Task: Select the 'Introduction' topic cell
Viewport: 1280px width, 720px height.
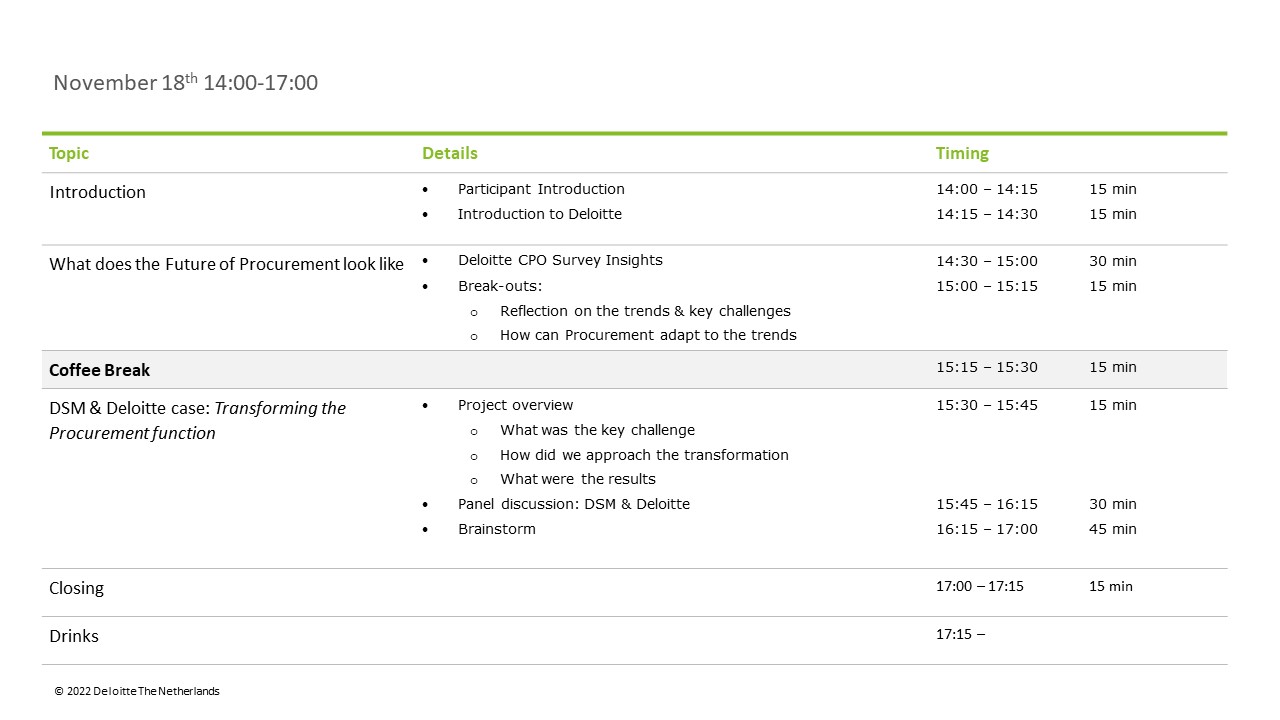Action: (97, 192)
